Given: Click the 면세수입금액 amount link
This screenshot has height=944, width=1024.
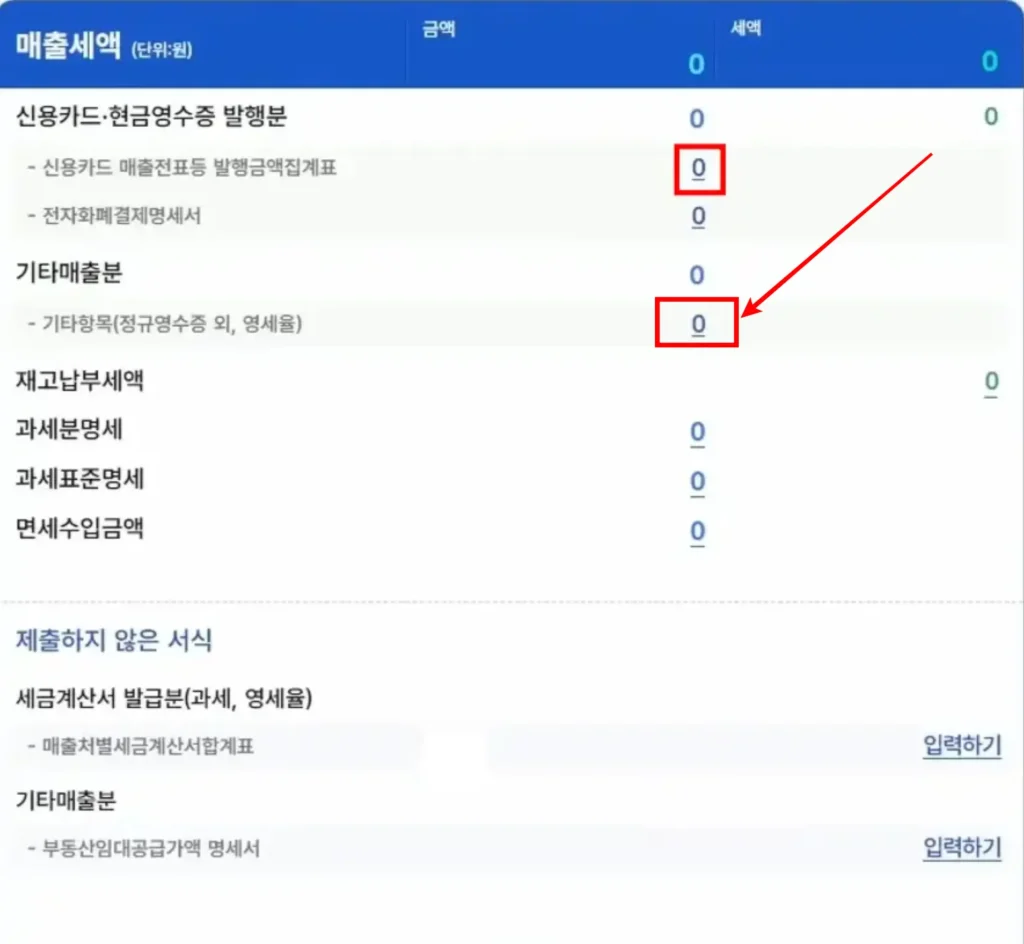Looking at the screenshot, I should 697,532.
